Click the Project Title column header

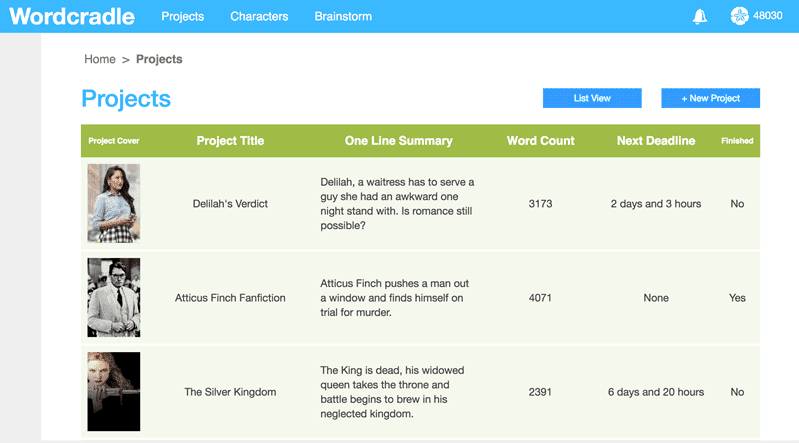coord(230,141)
